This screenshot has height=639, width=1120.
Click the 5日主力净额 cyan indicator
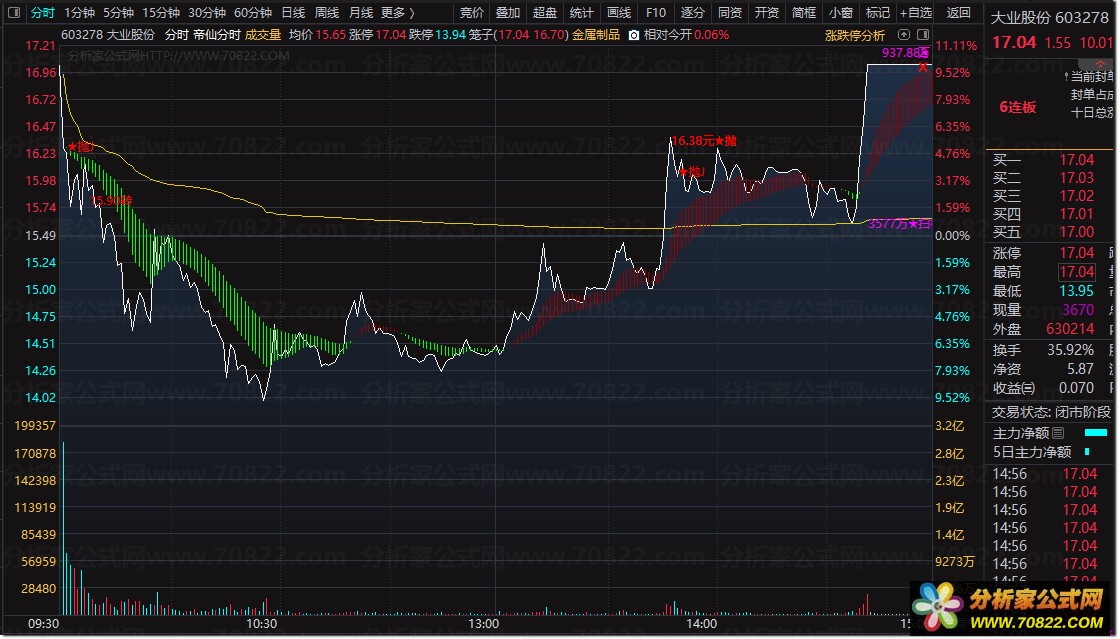pyautogui.click(x=1087, y=451)
